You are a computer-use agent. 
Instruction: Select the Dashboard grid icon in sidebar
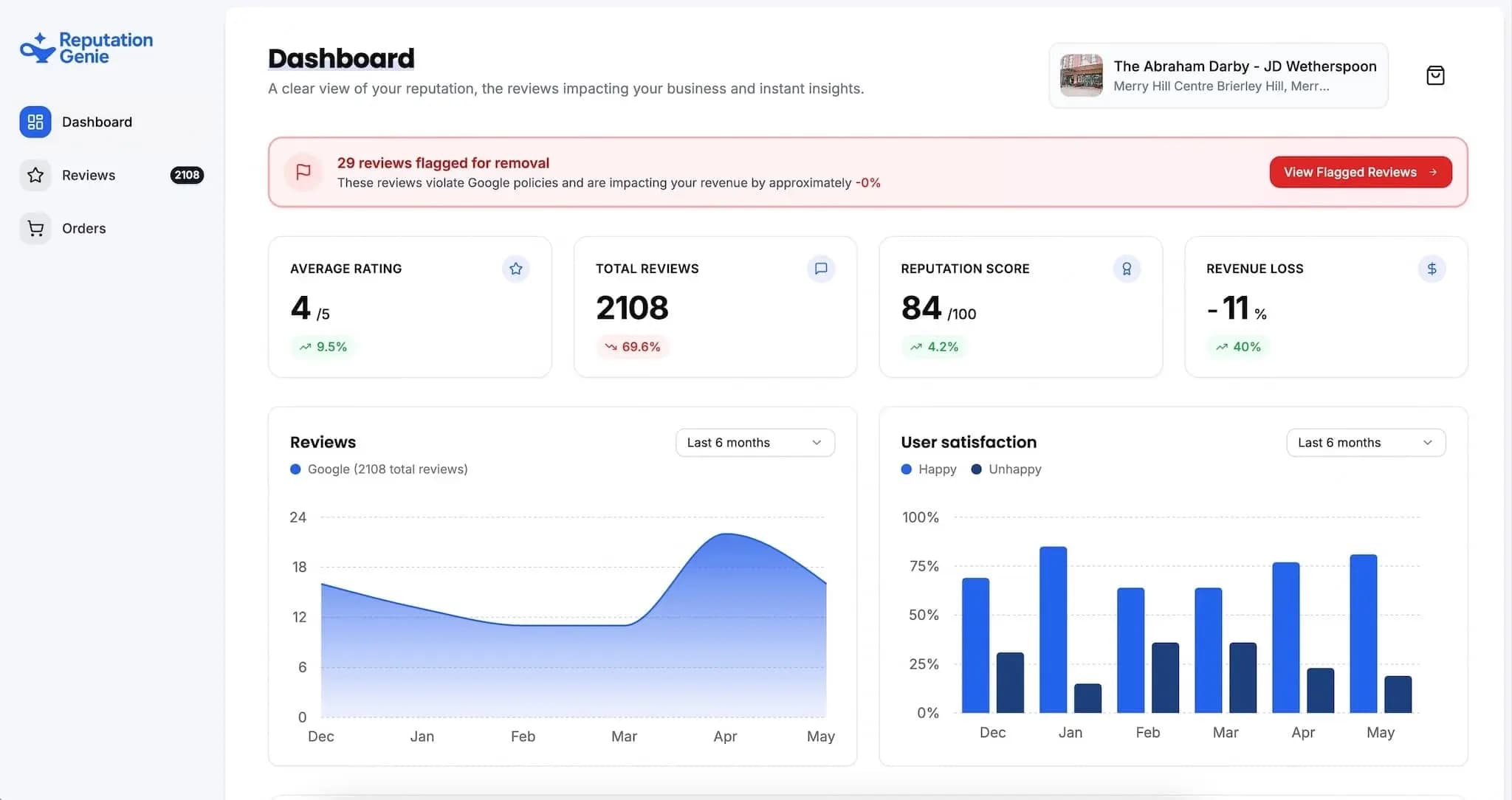click(x=35, y=121)
